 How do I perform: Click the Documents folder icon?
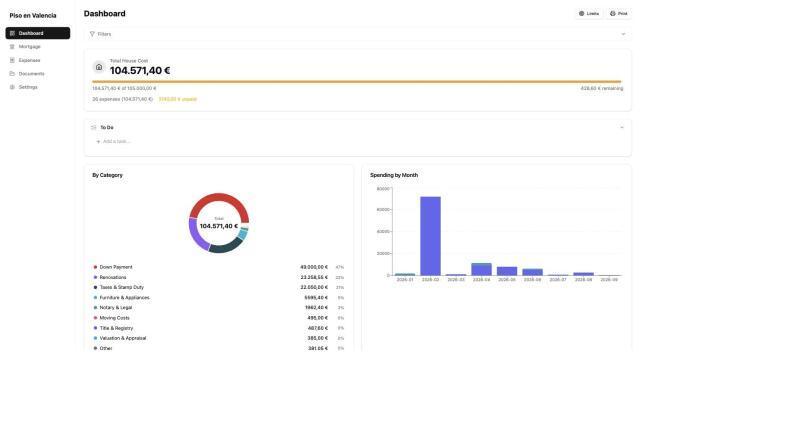tap(12, 73)
